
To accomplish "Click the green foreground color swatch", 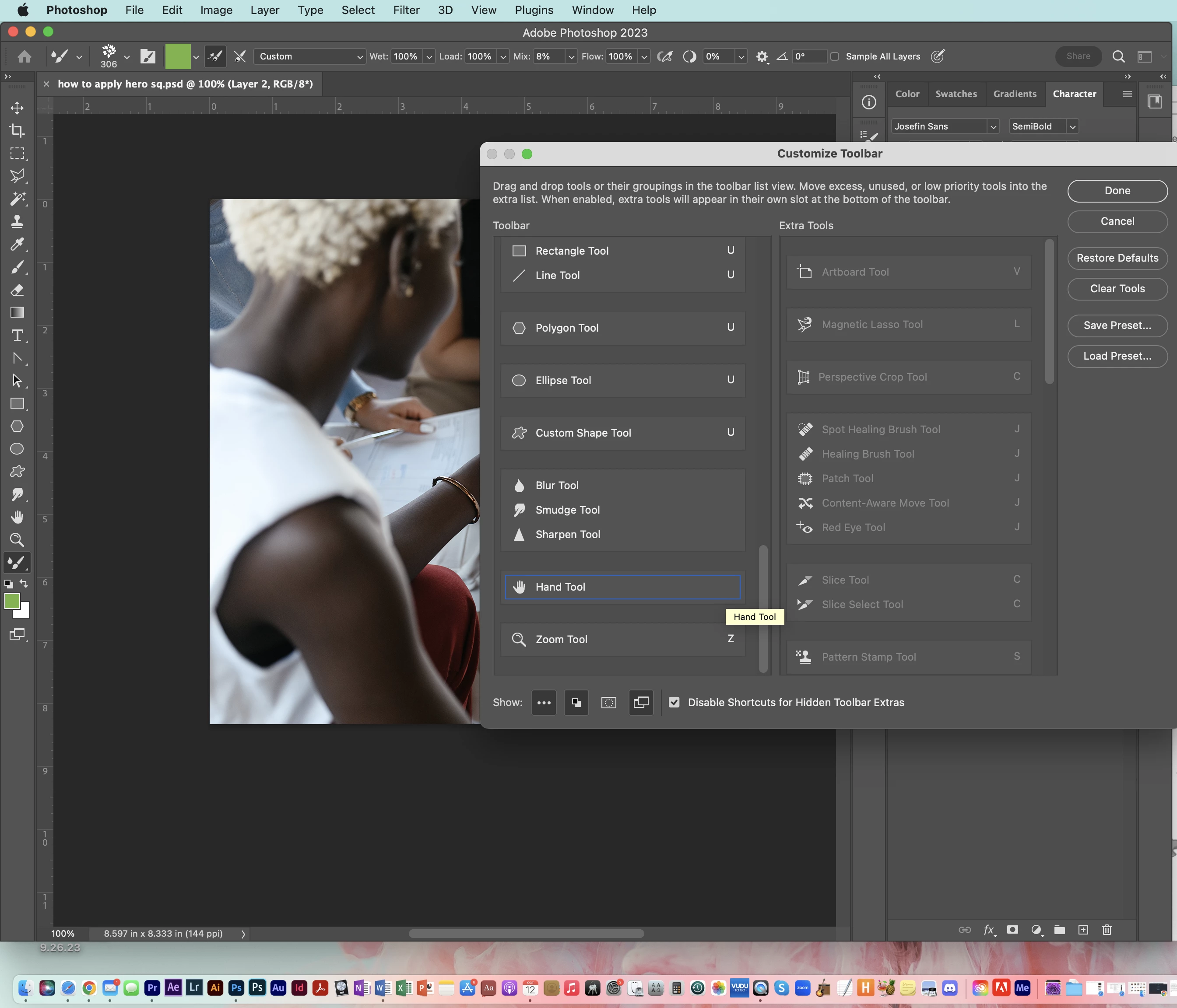I will pyautogui.click(x=12, y=601).
